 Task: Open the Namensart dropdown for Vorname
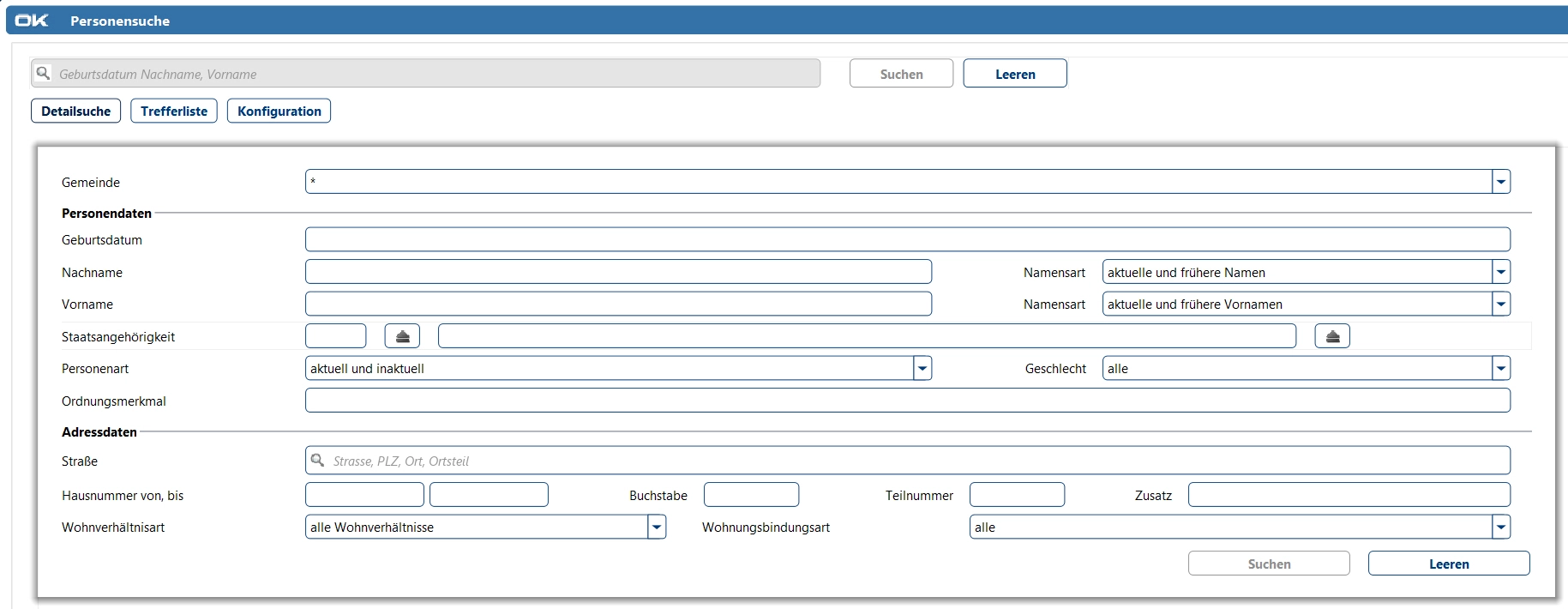point(1500,304)
